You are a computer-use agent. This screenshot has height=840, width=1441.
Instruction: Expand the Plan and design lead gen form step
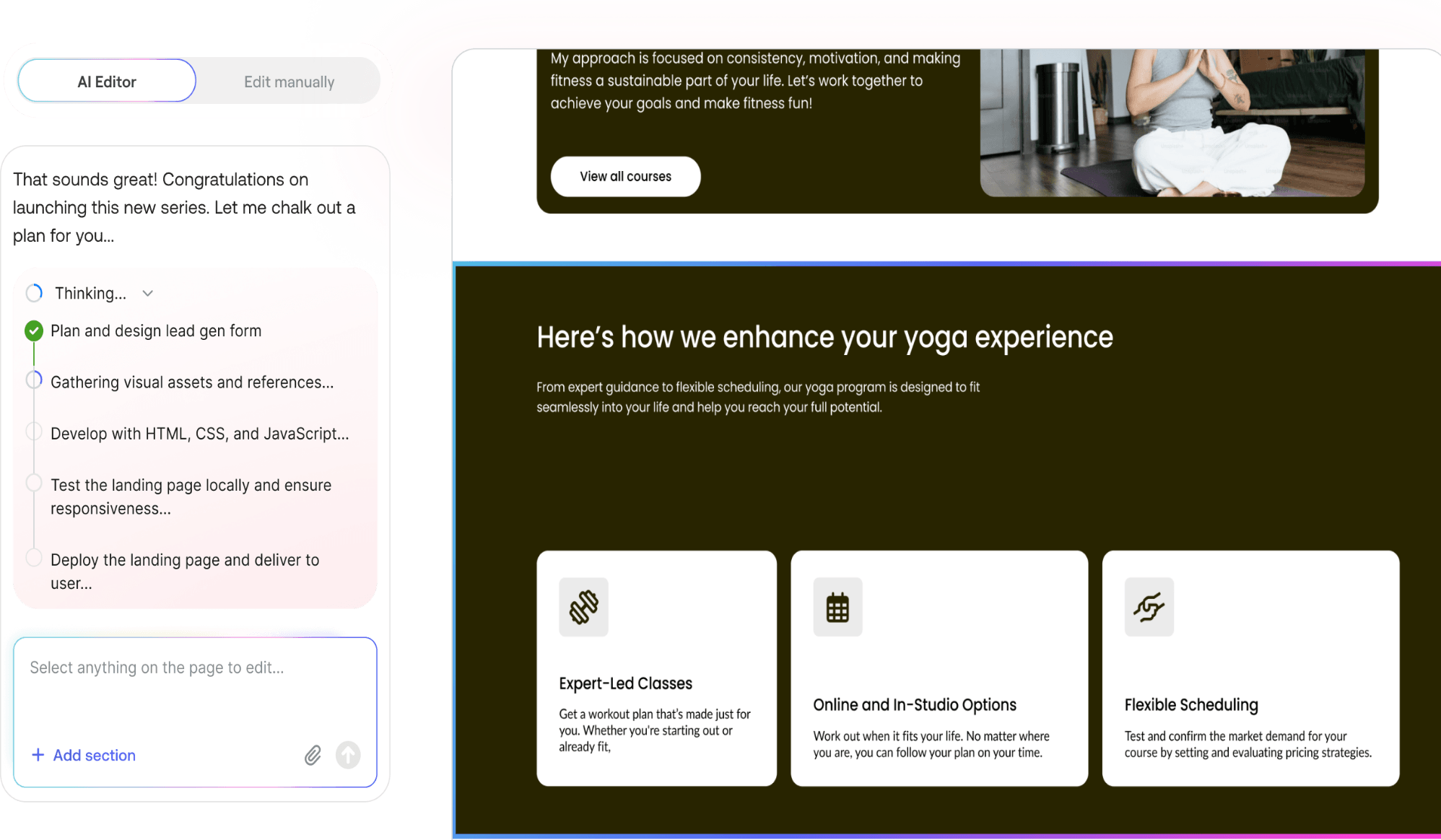click(156, 331)
